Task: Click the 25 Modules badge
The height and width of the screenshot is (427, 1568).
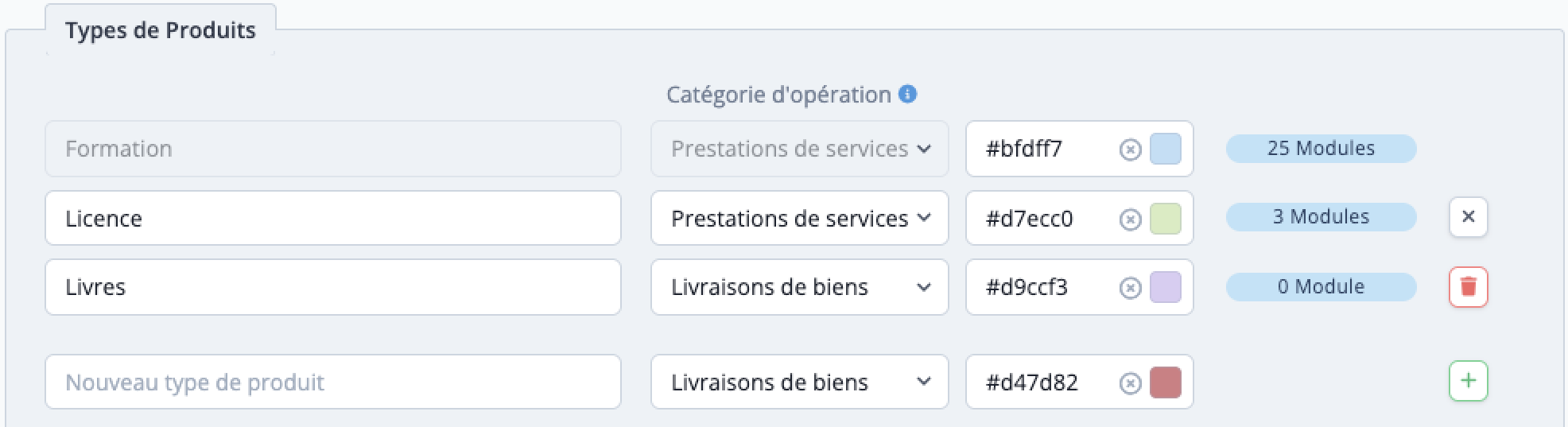Action: point(1321,149)
